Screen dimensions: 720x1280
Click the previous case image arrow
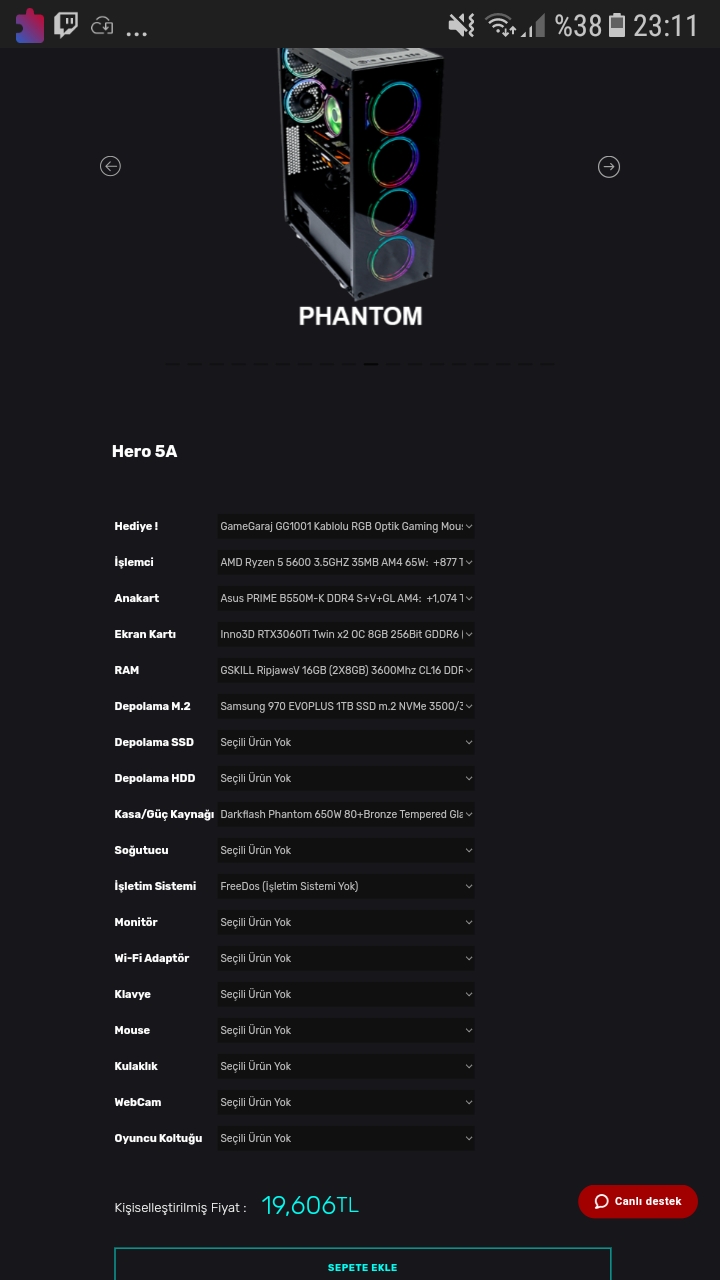pos(111,166)
